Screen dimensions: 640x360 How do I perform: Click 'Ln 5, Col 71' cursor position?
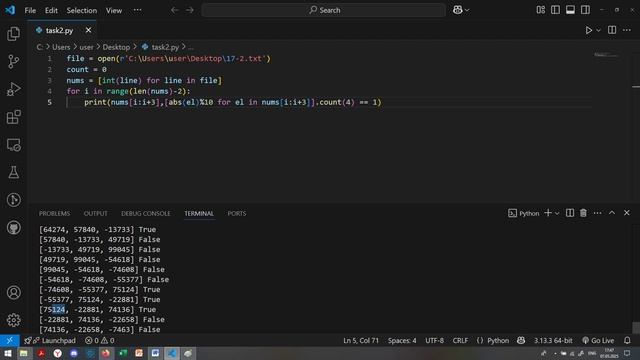tap(361, 340)
